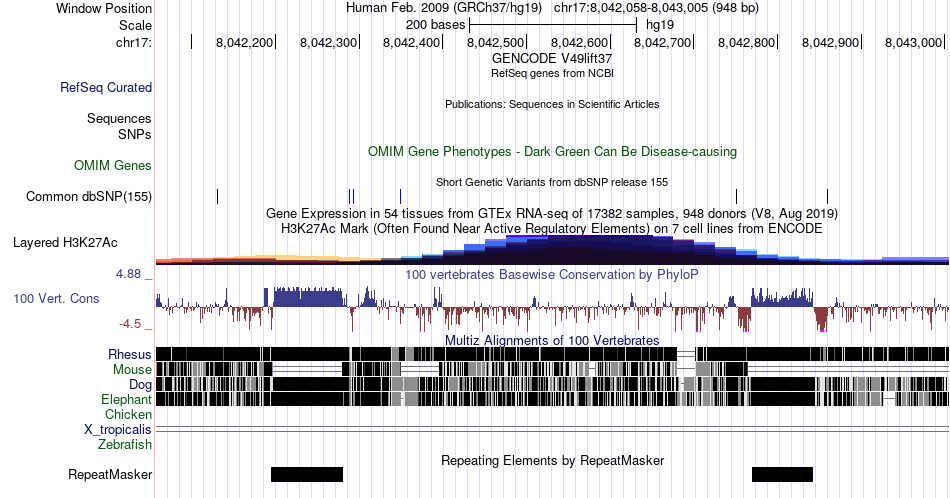
Task: Click the 8,042,500 ruler coordinate
Action: pyautogui.click(x=496, y=42)
